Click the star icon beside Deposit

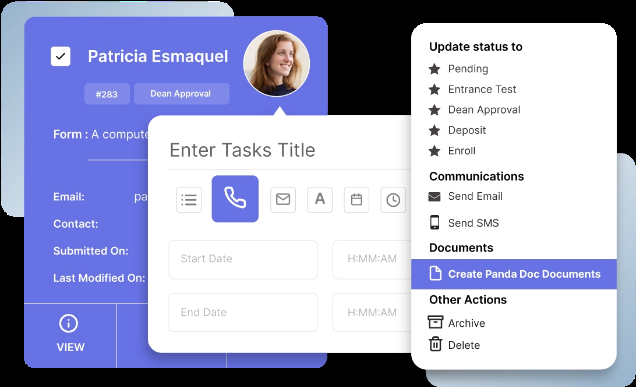pyautogui.click(x=434, y=130)
